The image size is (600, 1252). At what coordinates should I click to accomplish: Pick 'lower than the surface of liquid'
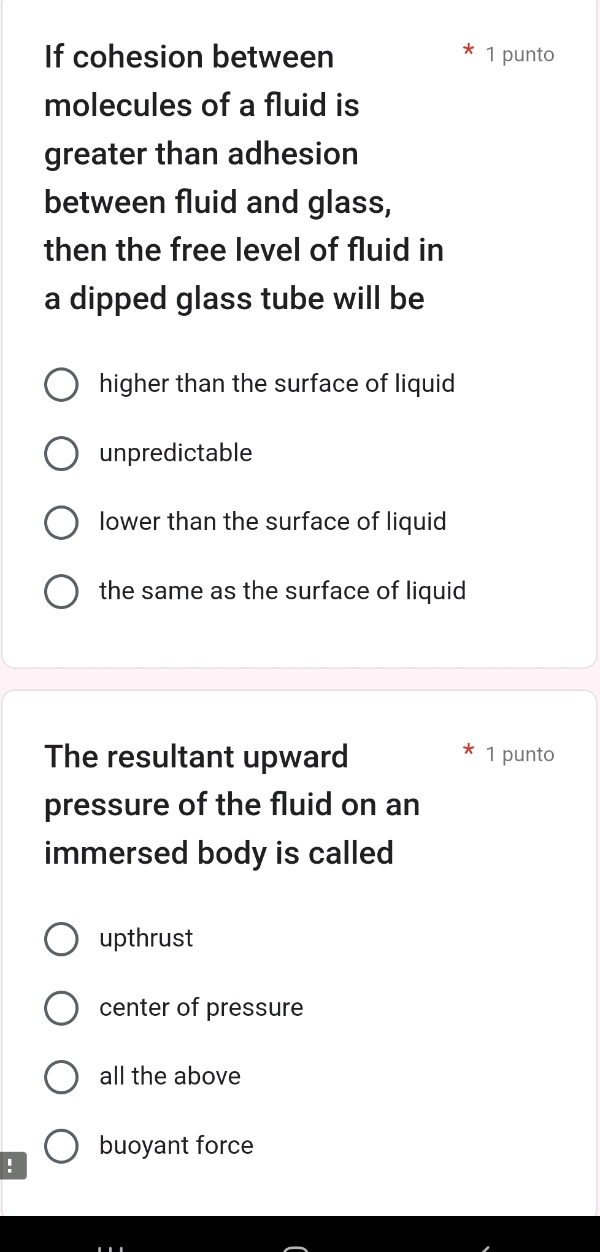click(61, 522)
